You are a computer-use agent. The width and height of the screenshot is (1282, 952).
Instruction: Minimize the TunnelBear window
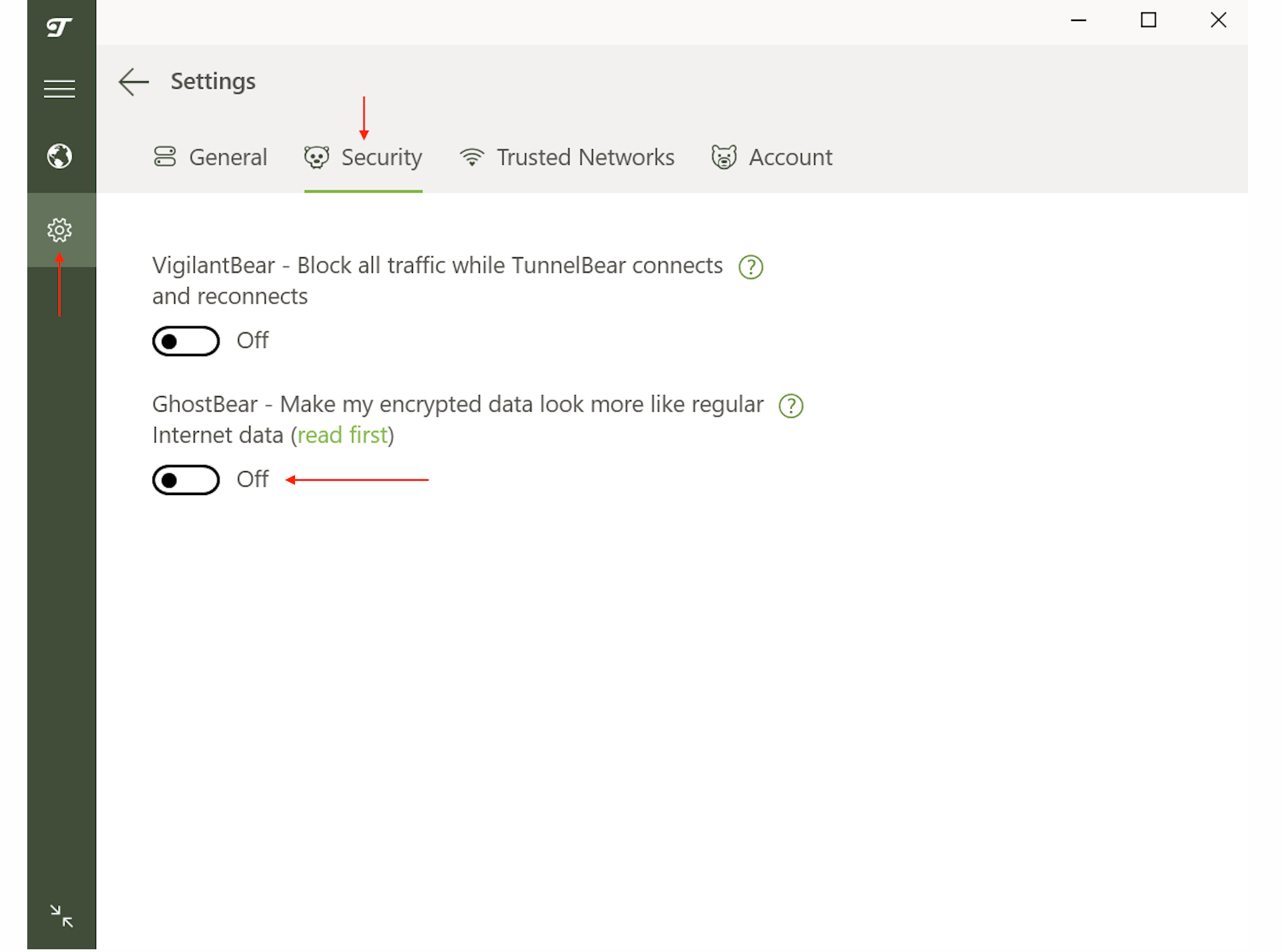[1078, 20]
